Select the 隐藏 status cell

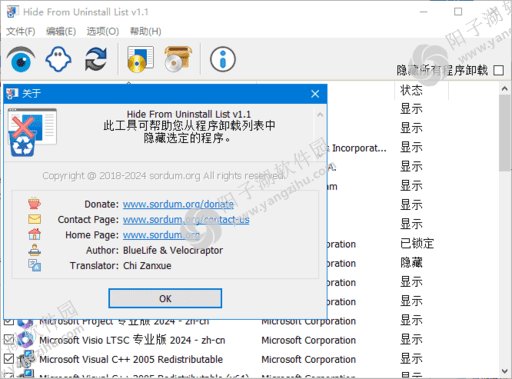411,263
